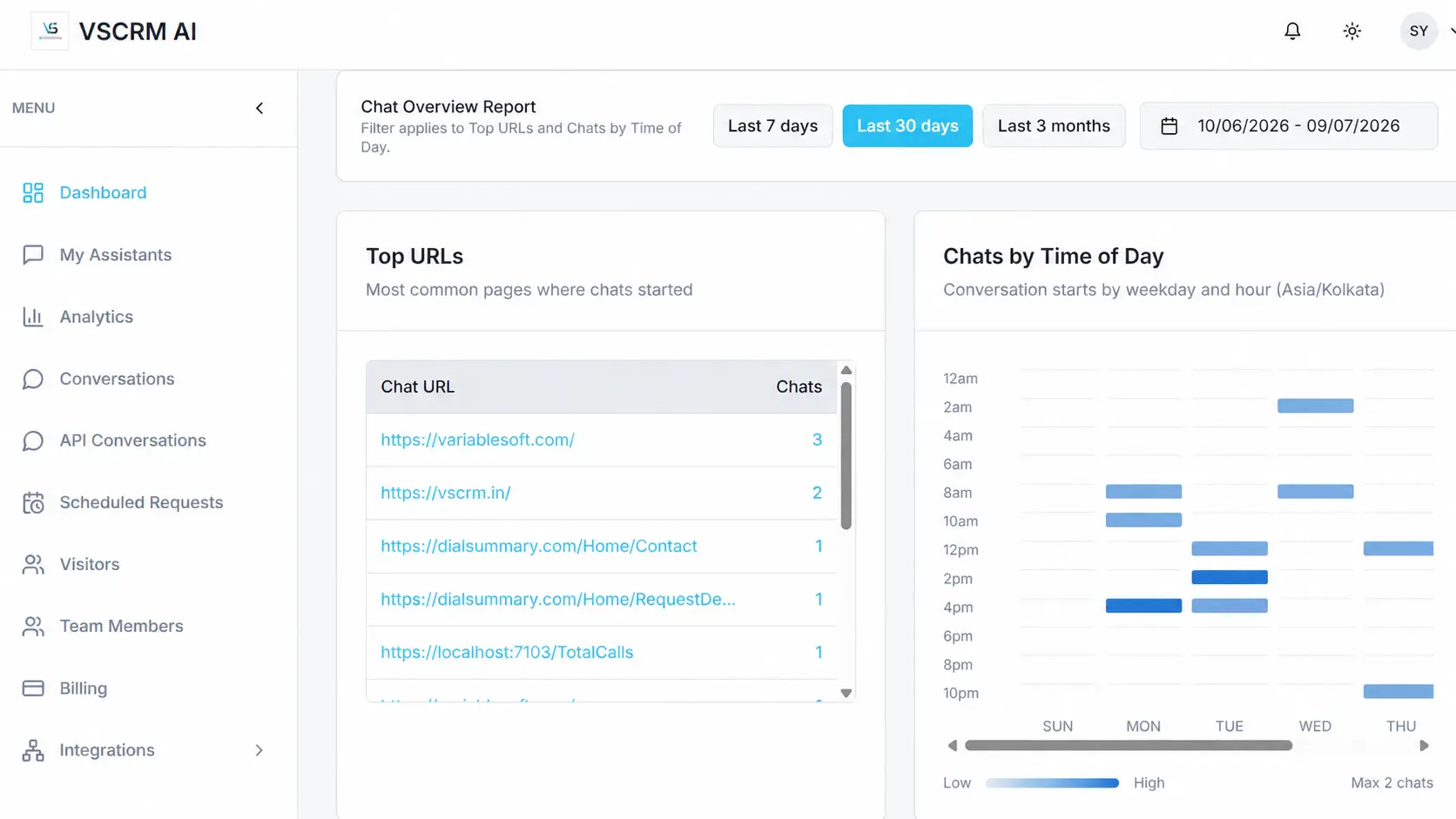Open the localhost:7103/TotalCalls link

click(x=506, y=652)
